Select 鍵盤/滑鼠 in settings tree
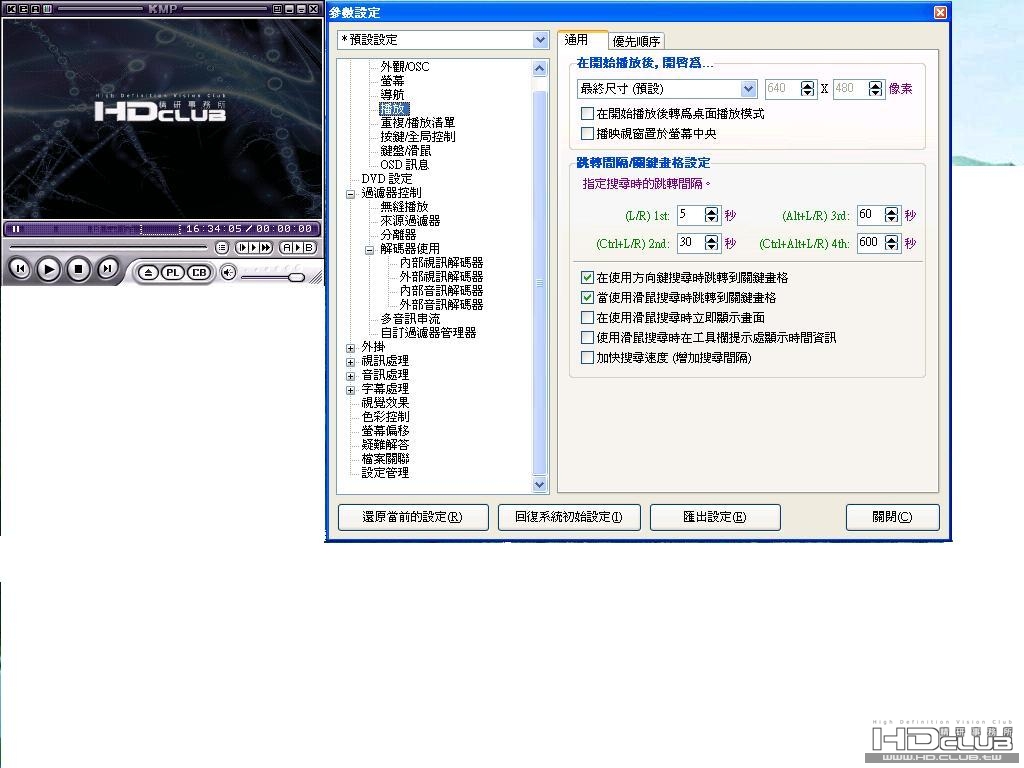 point(406,151)
